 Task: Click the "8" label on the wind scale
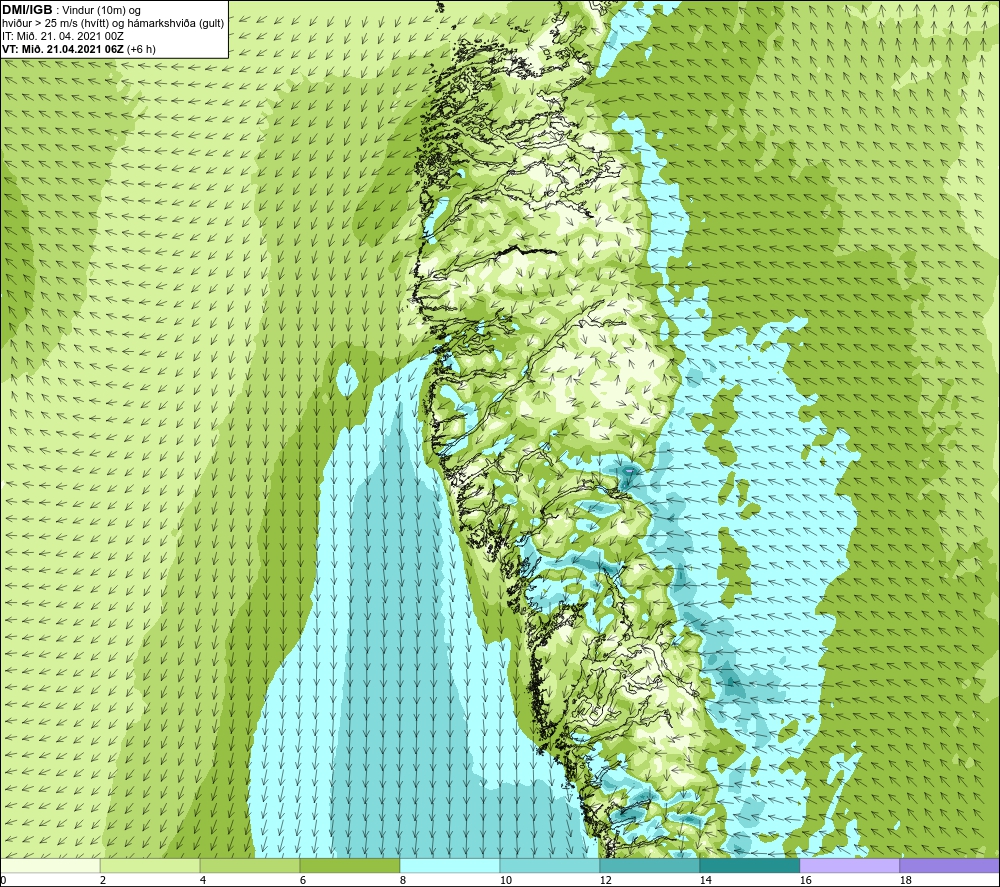pyautogui.click(x=402, y=880)
